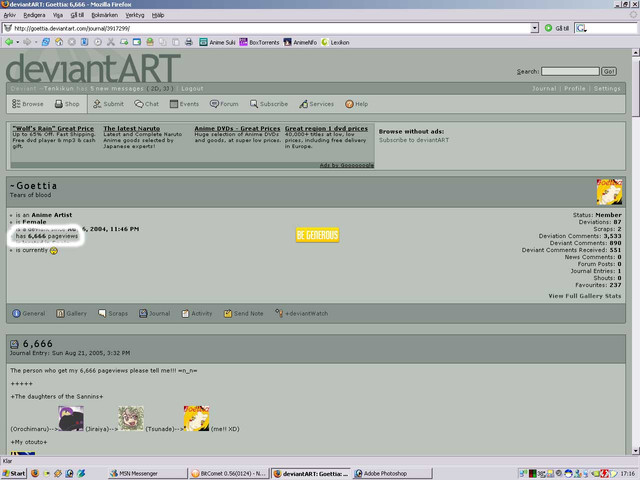Open the Journal profile tab
640x480 pixels.
point(154,313)
